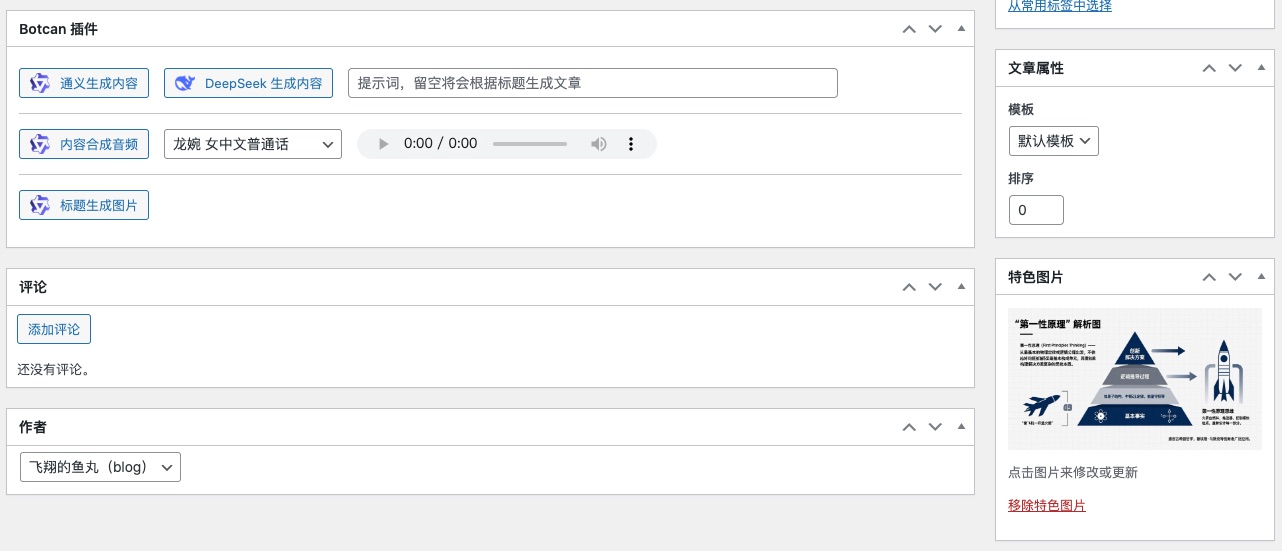Collapse the Botcan 插件 panel
Image resolution: width=1282 pixels, height=551 pixels.
[x=961, y=29]
